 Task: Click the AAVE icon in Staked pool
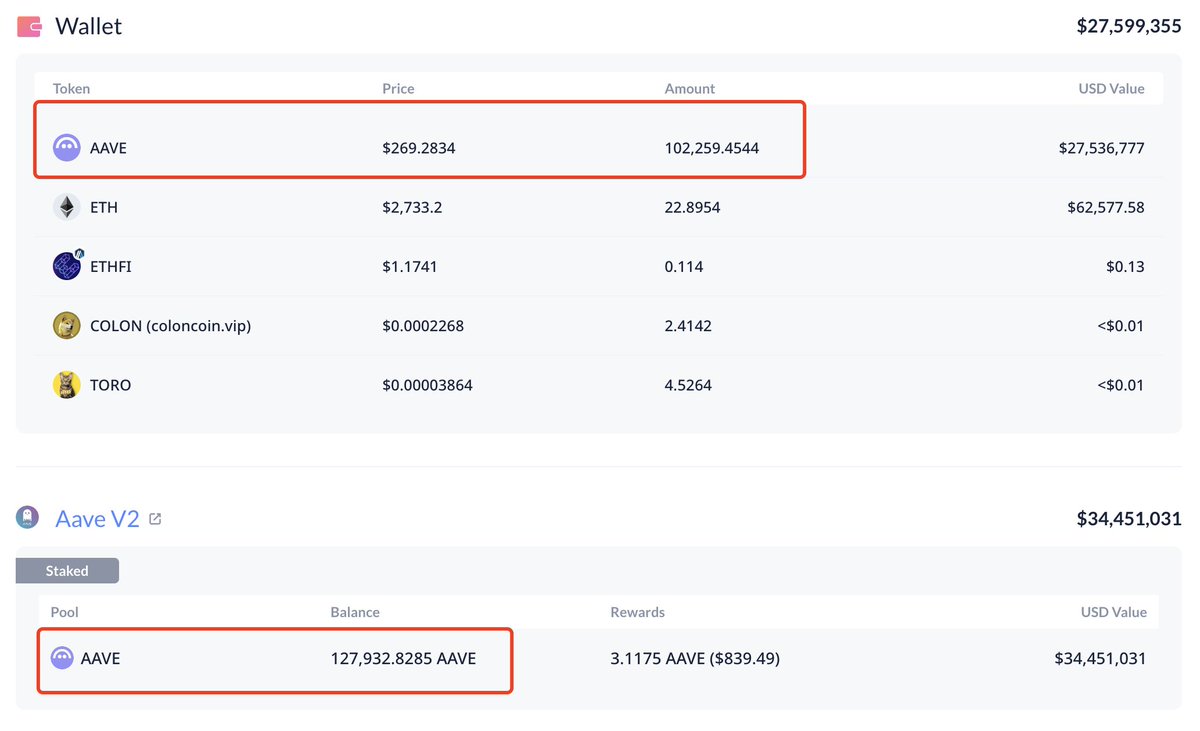pyautogui.click(x=62, y=658)
